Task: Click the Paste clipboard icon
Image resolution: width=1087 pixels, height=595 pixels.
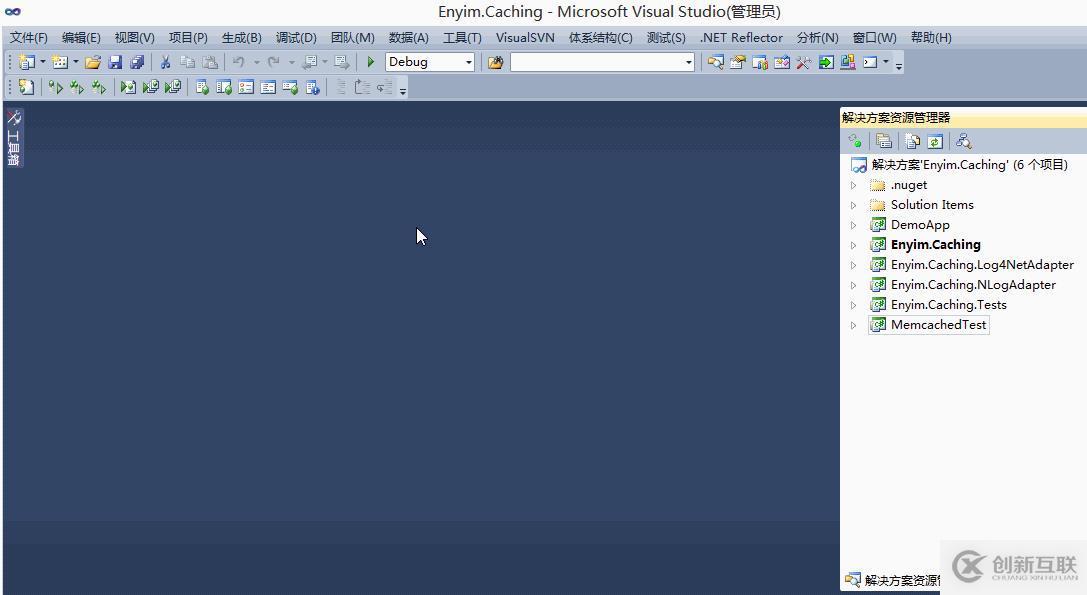Action: click(x=209, y=62)
